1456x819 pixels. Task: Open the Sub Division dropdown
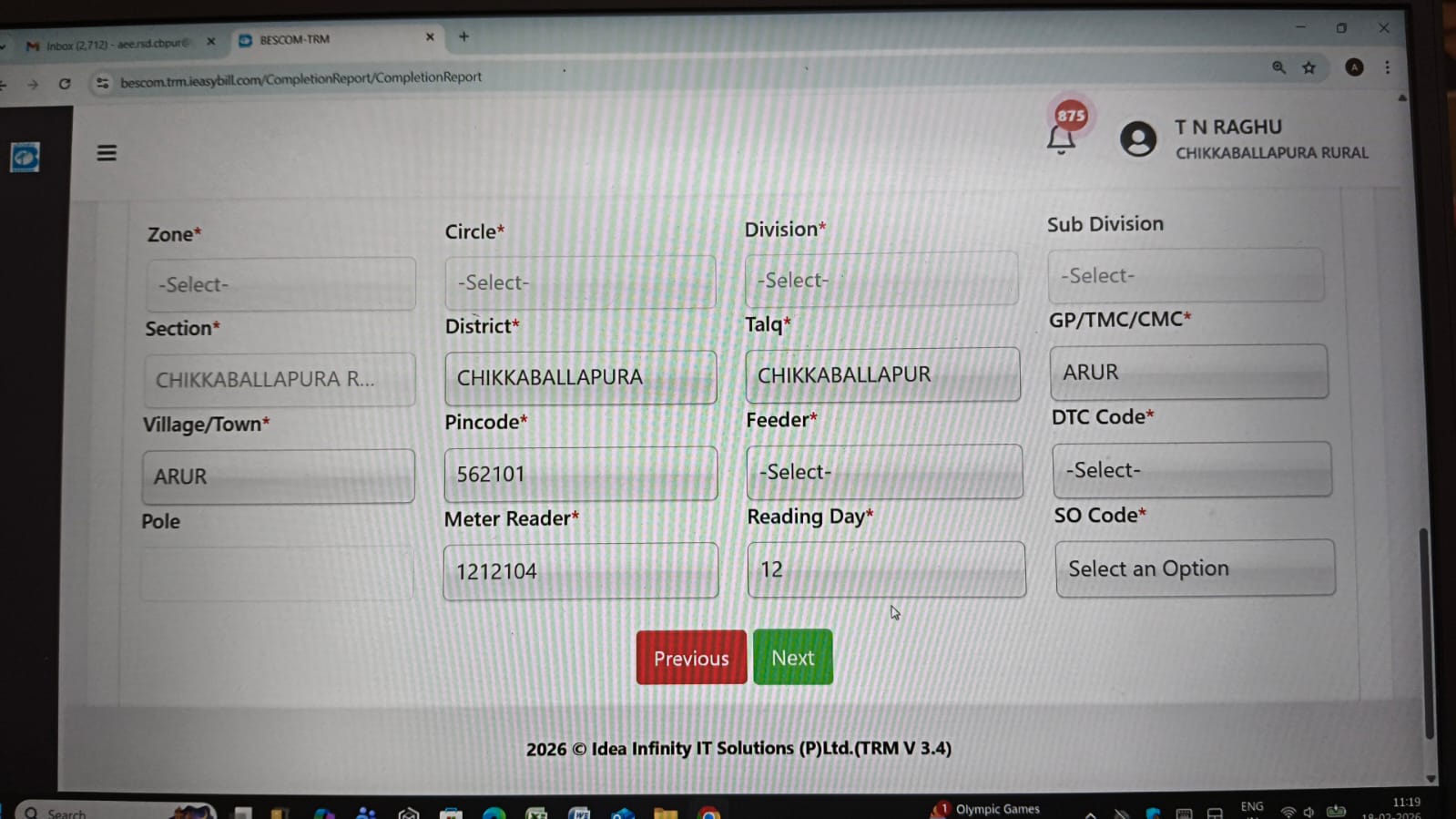point(1186,275)
